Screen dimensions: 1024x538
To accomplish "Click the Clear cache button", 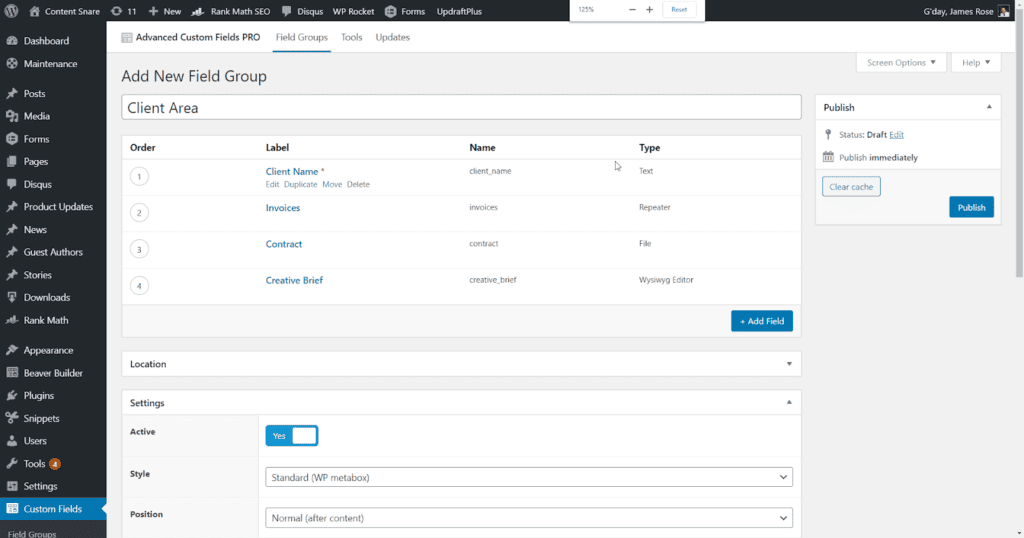I will click(x=851, y=187).
